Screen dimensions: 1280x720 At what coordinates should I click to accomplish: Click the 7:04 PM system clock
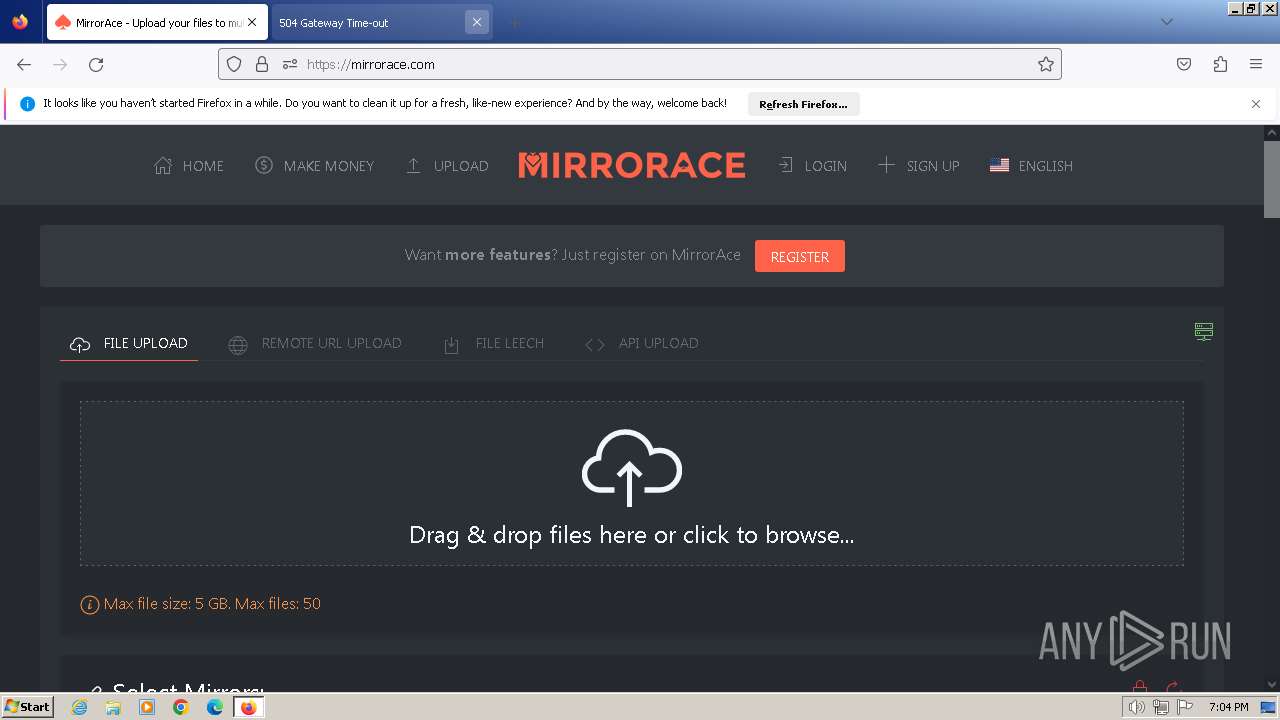(x=1228, y=707)
